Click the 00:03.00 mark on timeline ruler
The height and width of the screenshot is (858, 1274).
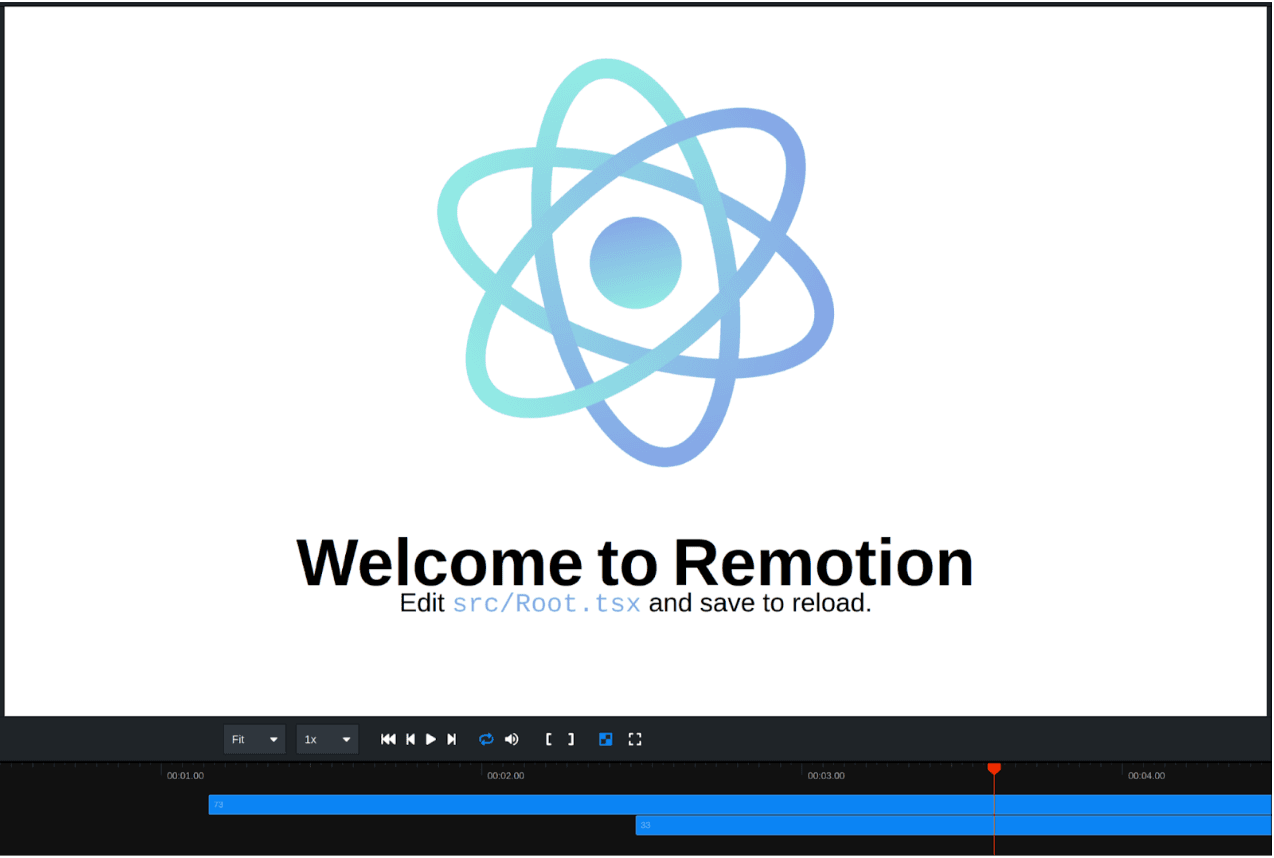click(826, 776)
